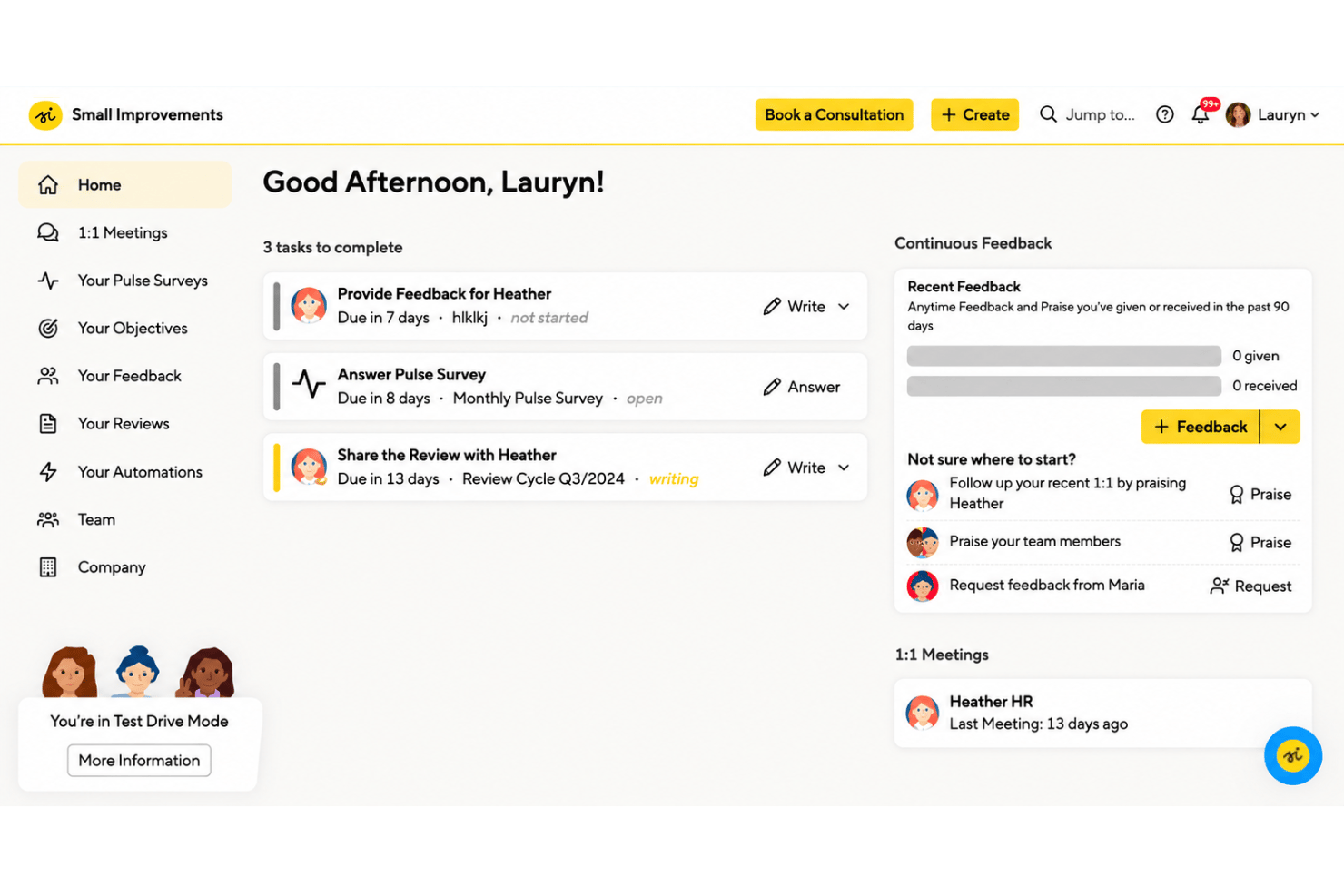Click the Small Improvements logo icon
This screenshot has width=1344, height=896.
[x=45, y=115]
